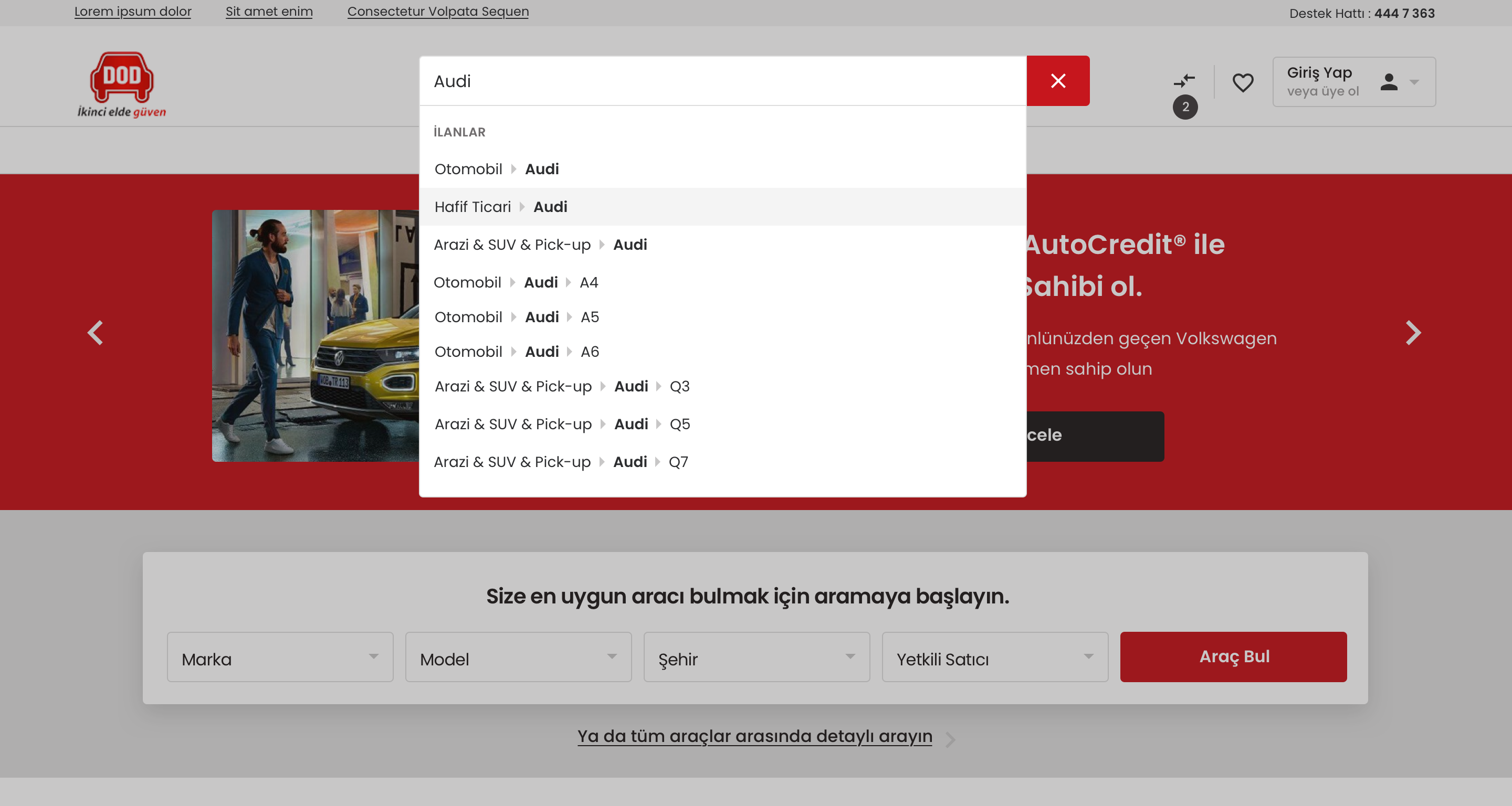Click the banner photo of man and yellow car
1512x806 pixels.
(x=315, y=335)
